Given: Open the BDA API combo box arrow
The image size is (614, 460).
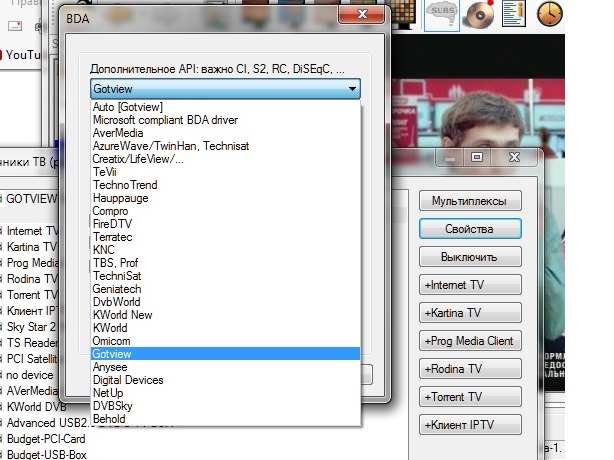Looking at the screenshot, I should coord(352,89).
